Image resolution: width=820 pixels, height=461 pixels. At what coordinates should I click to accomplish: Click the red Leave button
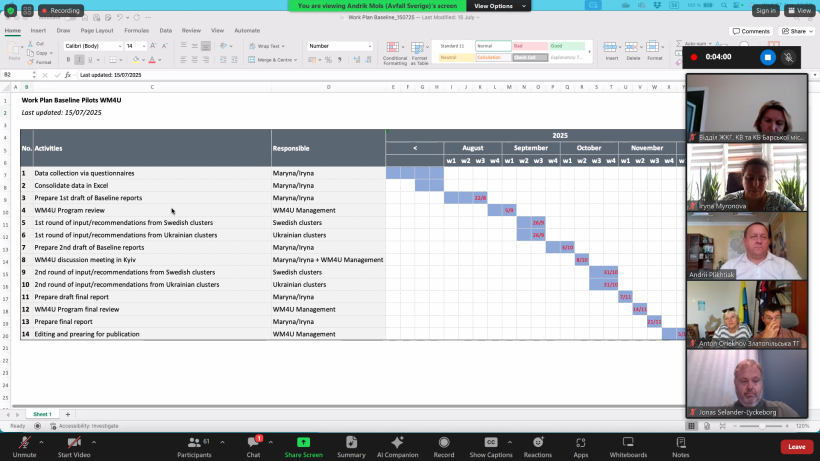796,446
